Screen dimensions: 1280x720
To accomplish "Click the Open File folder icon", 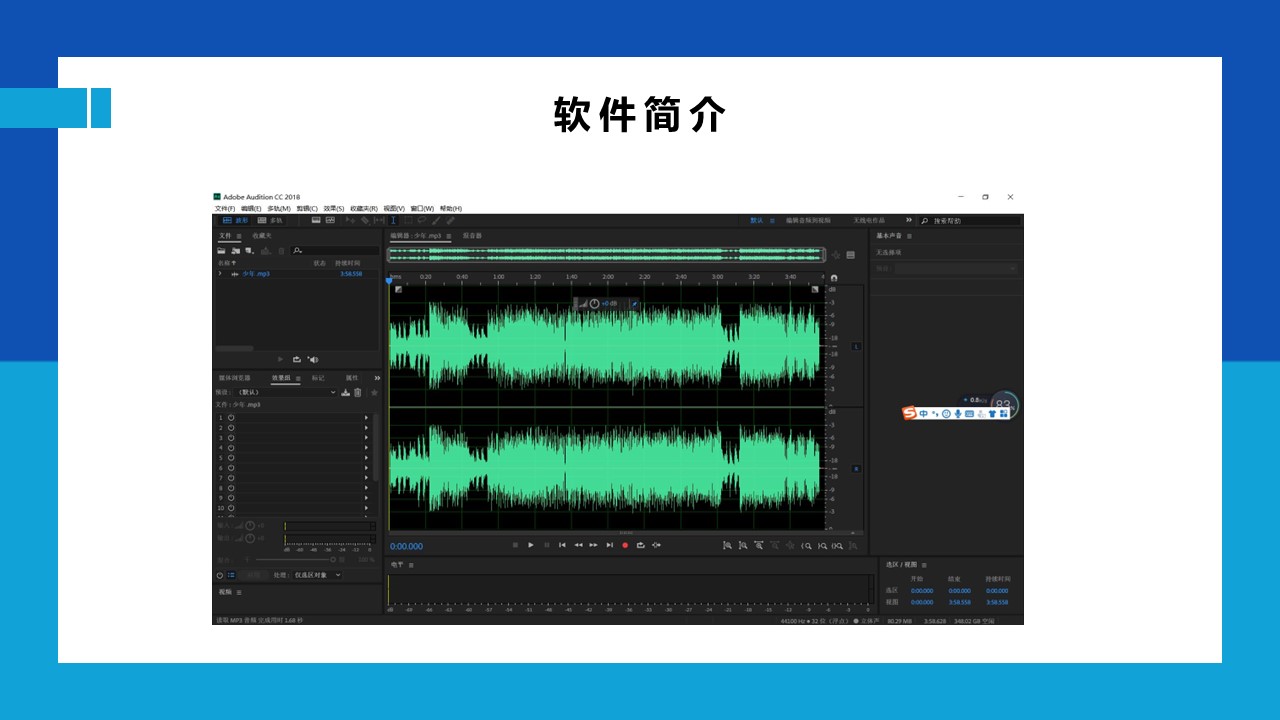I will tap(221, 251).
